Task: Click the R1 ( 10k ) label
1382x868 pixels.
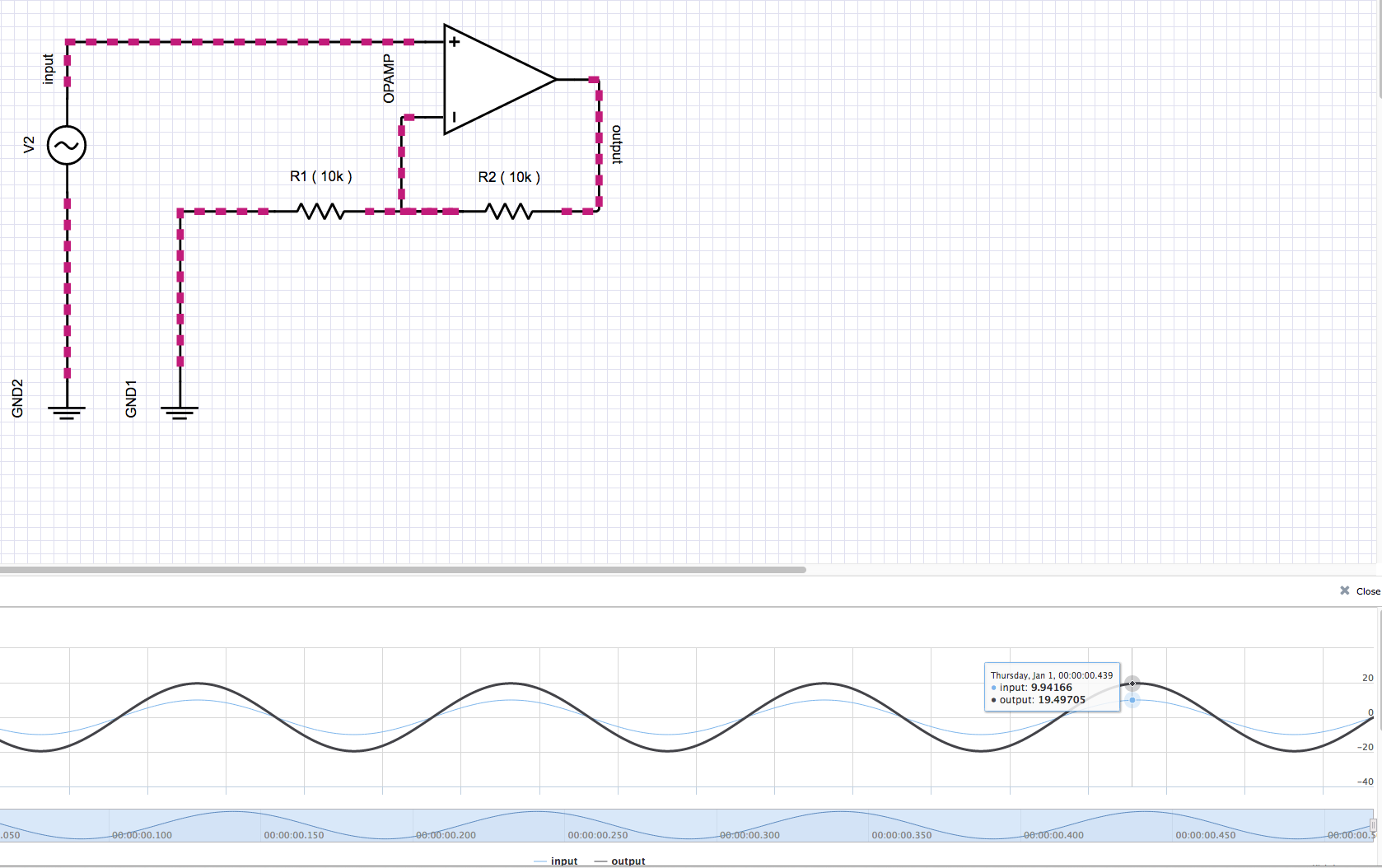Action: (321, 176)
